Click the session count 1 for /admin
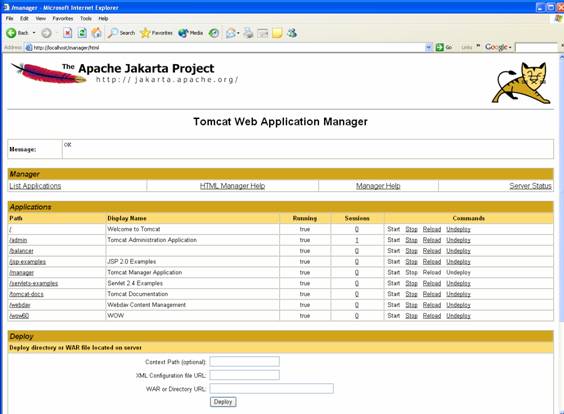The width and height of the screenshot is (564, 414). click(x=357, y=240)
